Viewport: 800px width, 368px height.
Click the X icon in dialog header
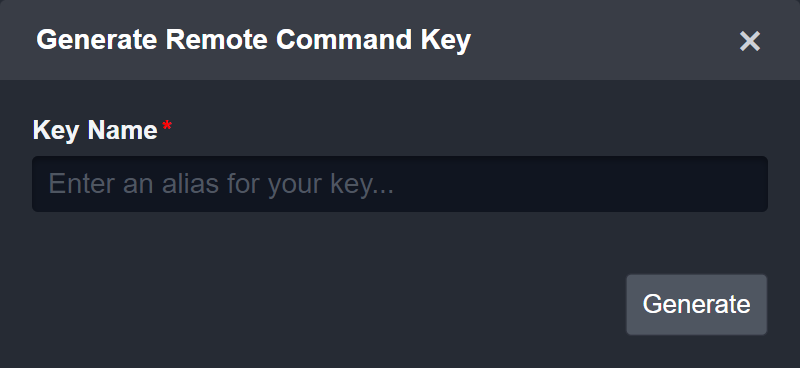pyautogui.click(x=750, y=41)
